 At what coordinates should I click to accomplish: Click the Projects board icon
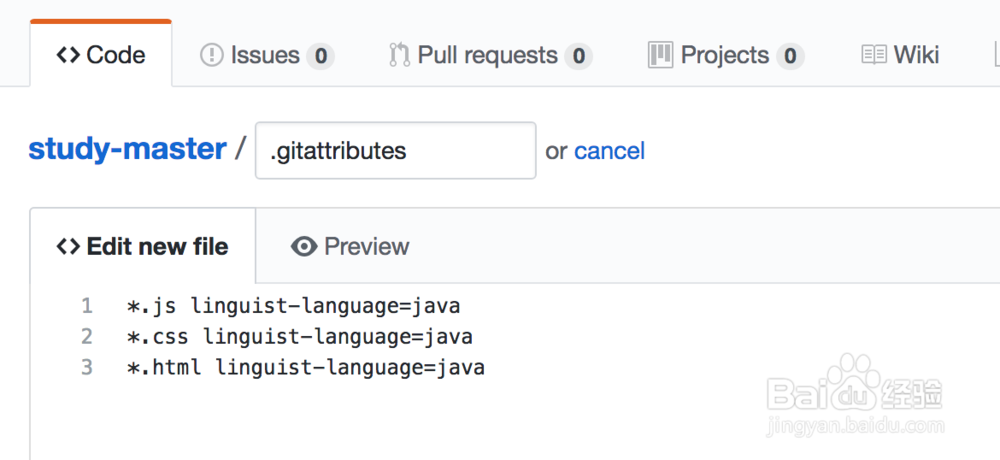[660, 55]
